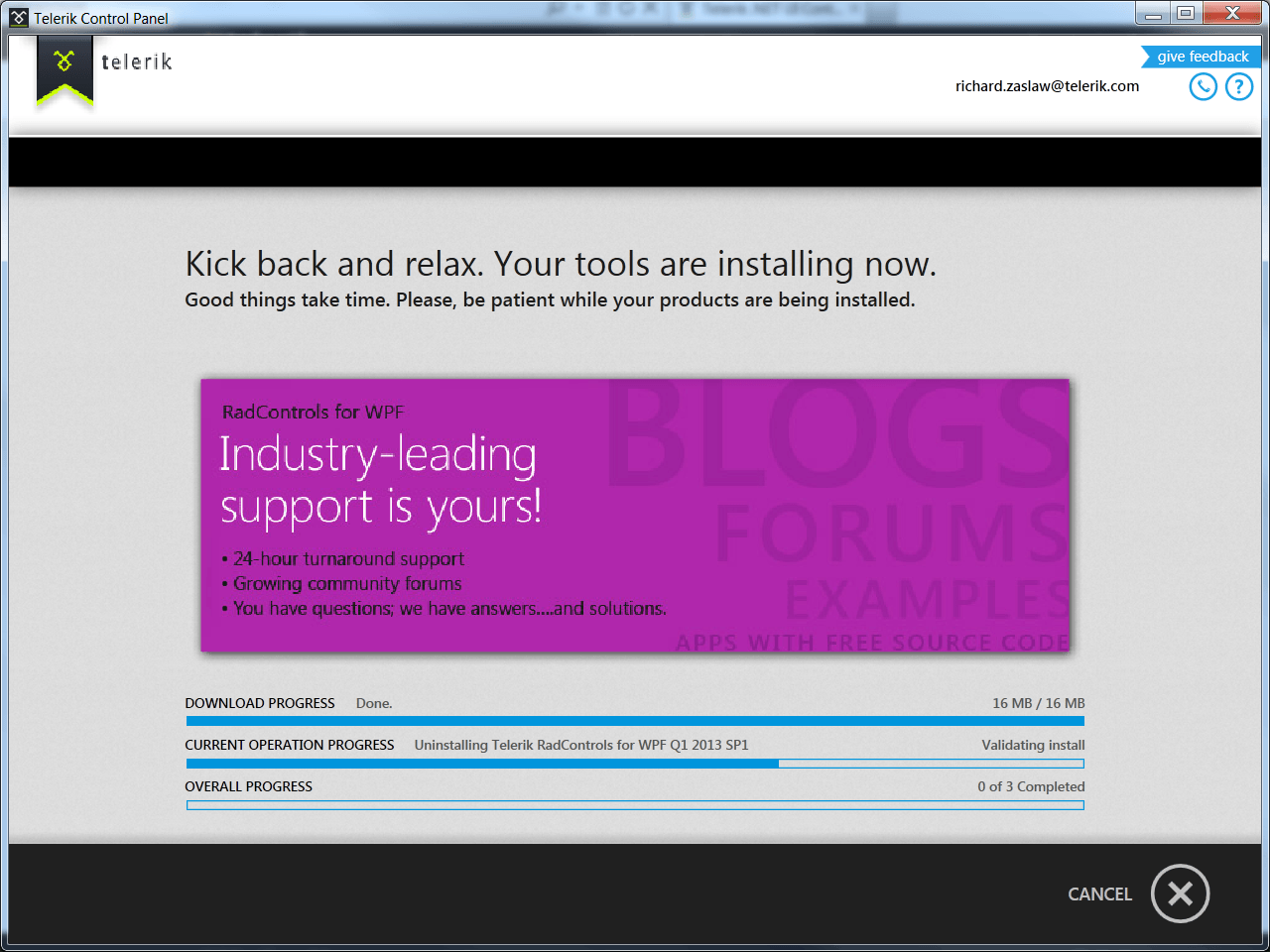Click the Telerik Control Panel title bar icon
Viewport: 1270px width, 952px height.
(19, 18)
